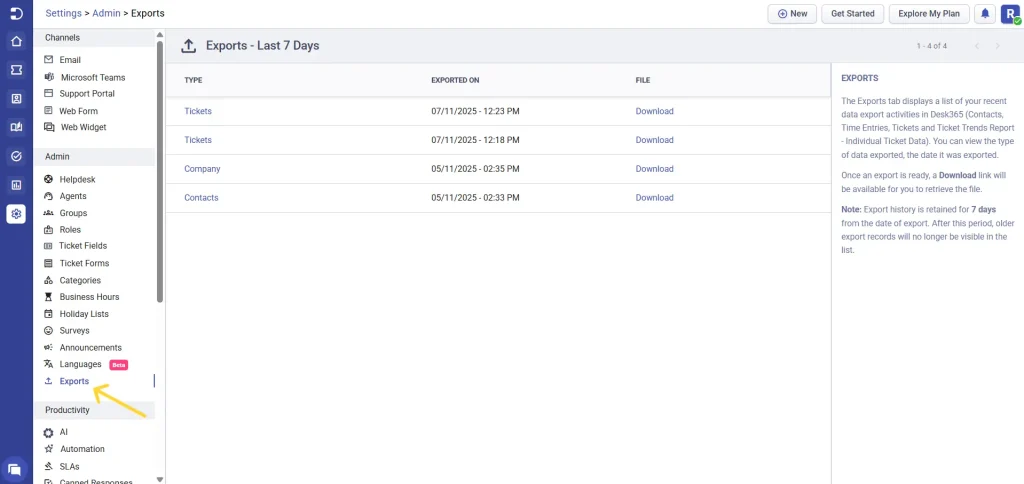Click the Holiday Lists calendar icon
The height and width of the screenshot is (484, 1024).
[48, 314]
